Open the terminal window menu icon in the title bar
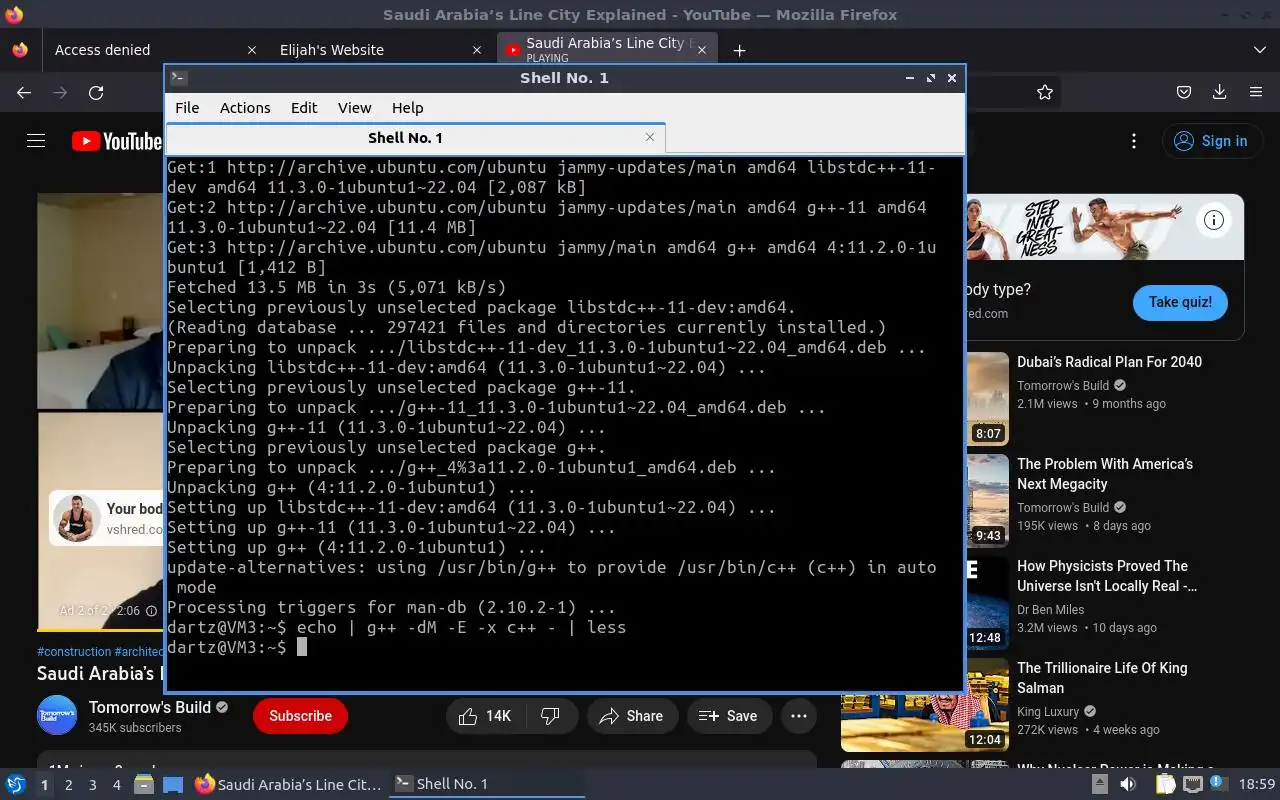 point(178,77)
